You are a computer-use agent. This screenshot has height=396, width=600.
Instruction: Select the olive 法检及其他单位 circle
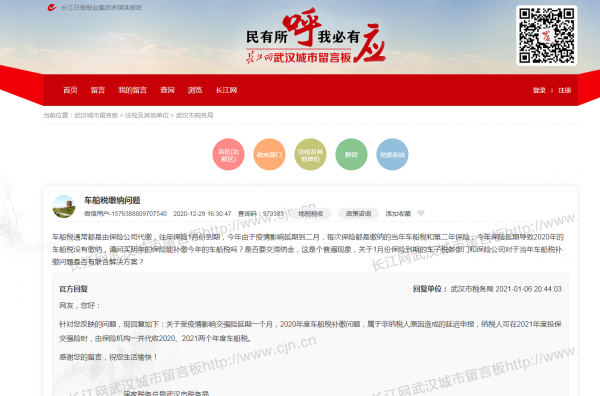[310, 154]
